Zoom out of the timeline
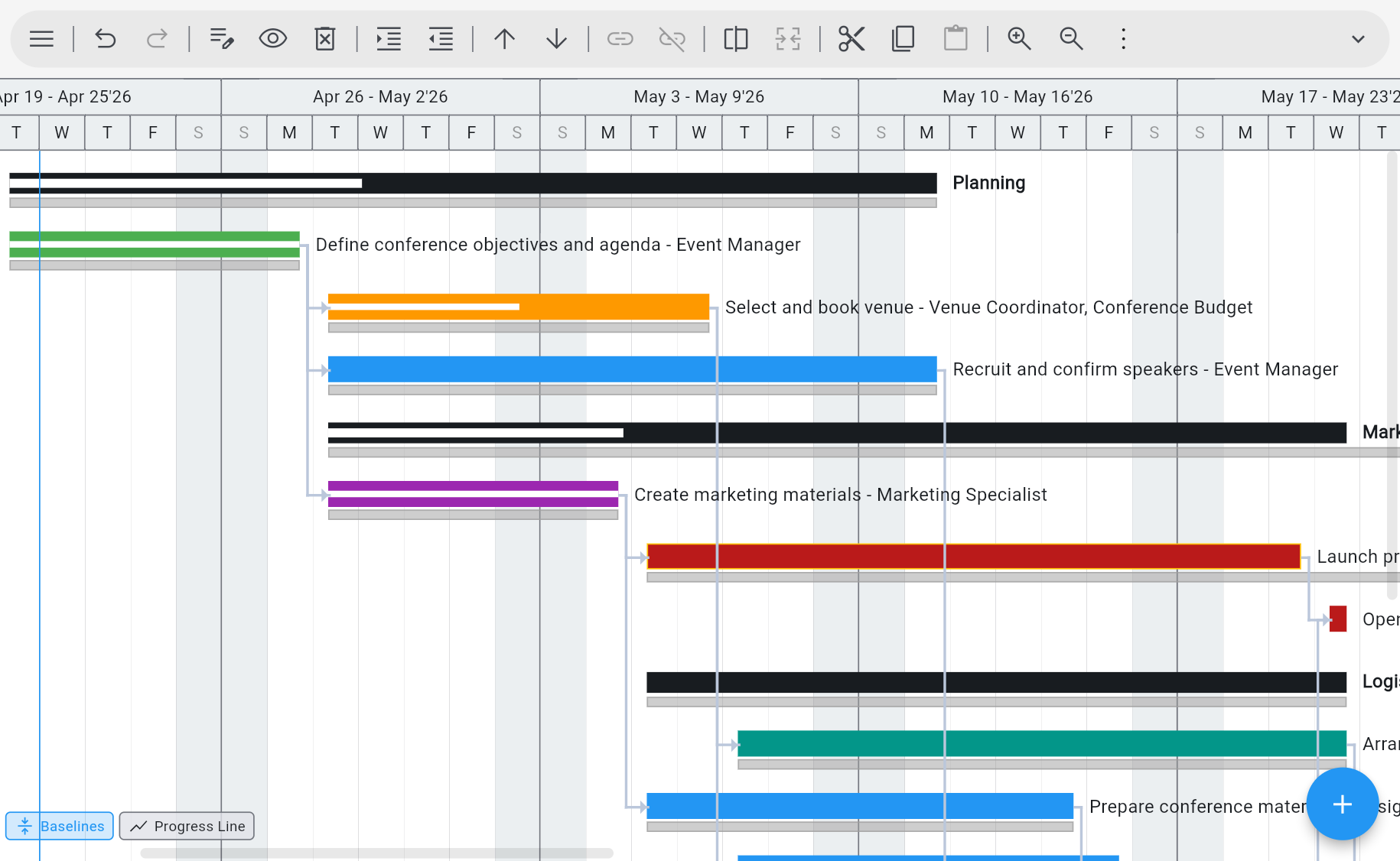Screen dimensions: 1400x861 pos(1071,38)
